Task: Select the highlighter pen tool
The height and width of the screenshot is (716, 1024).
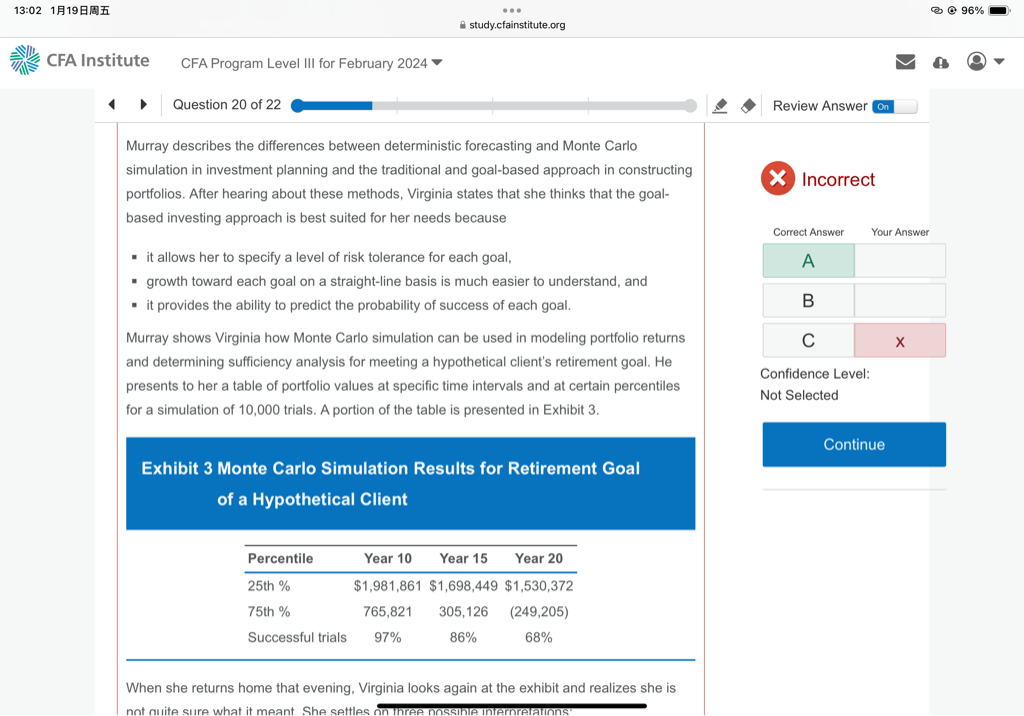Action: tap(719, 106)
